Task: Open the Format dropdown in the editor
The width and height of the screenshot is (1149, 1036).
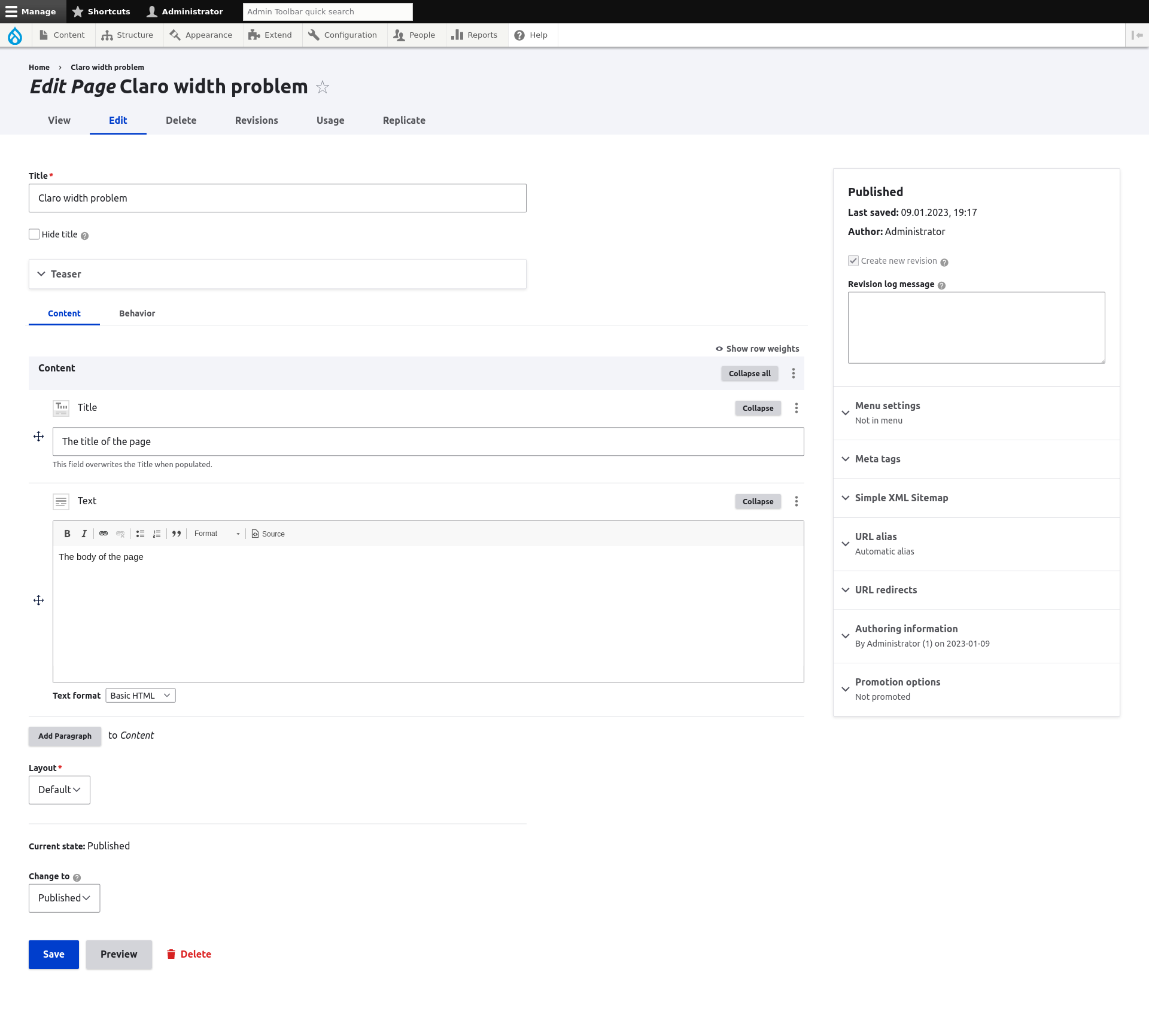Action: point(217,534)
